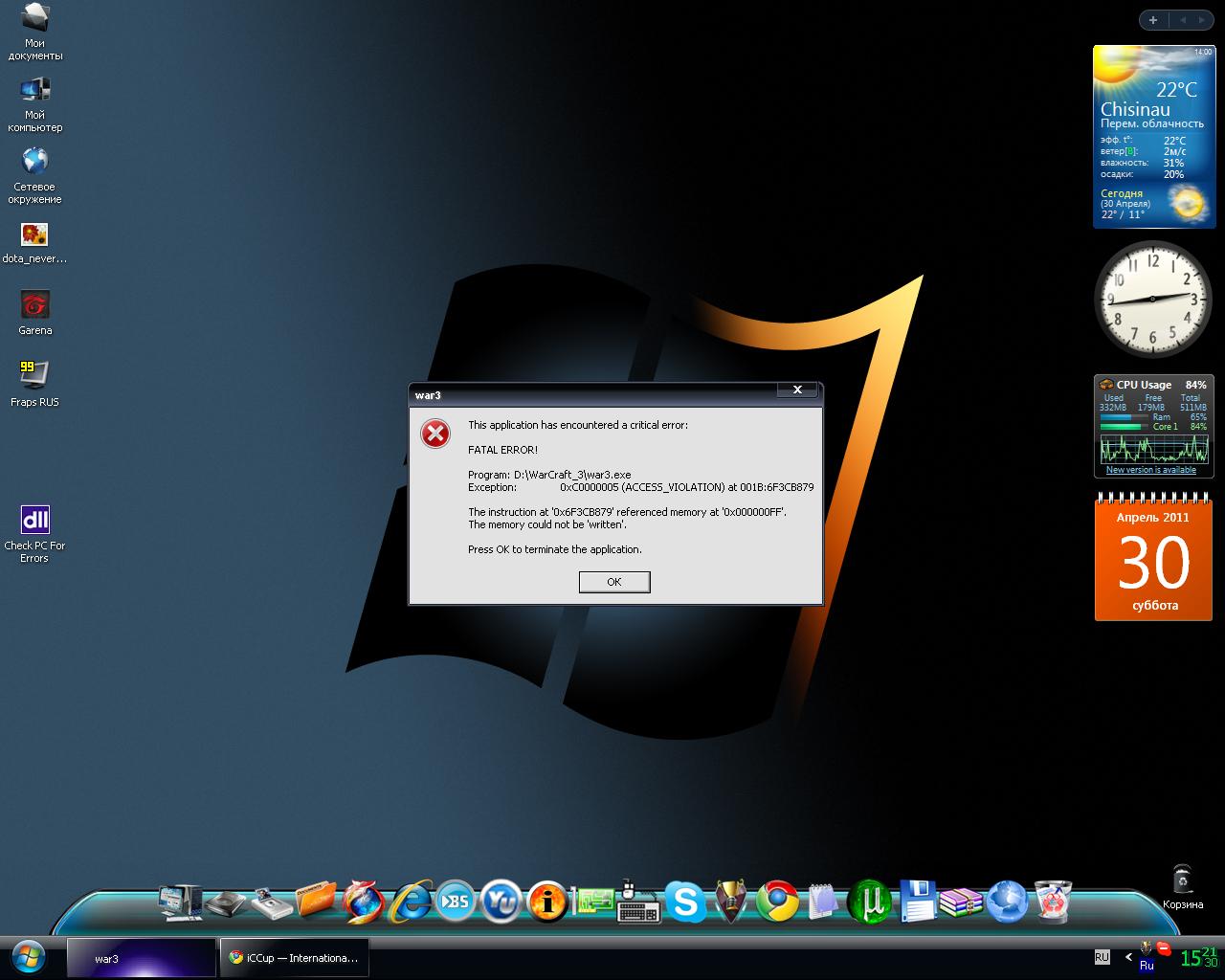Image resolution: width=1225 pixels, height=980 pixels.
Task: Show hidden tray icons with the arrow
Action: point(1129,957)
